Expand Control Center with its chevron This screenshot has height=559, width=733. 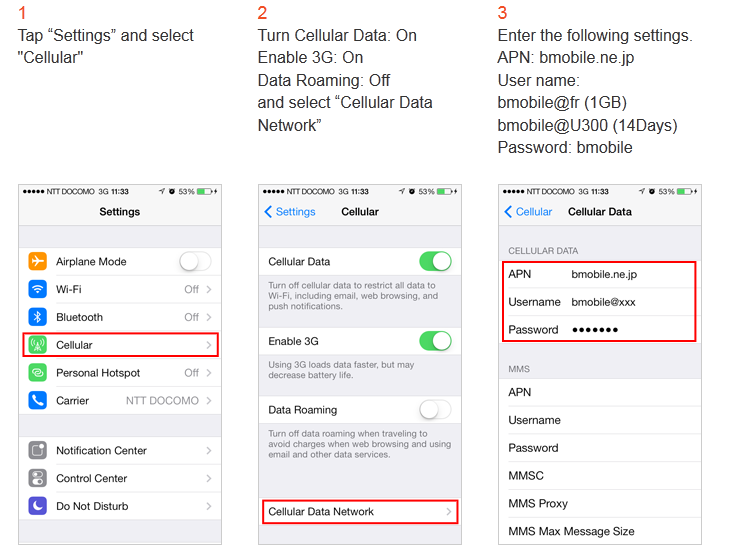(209, 478)
